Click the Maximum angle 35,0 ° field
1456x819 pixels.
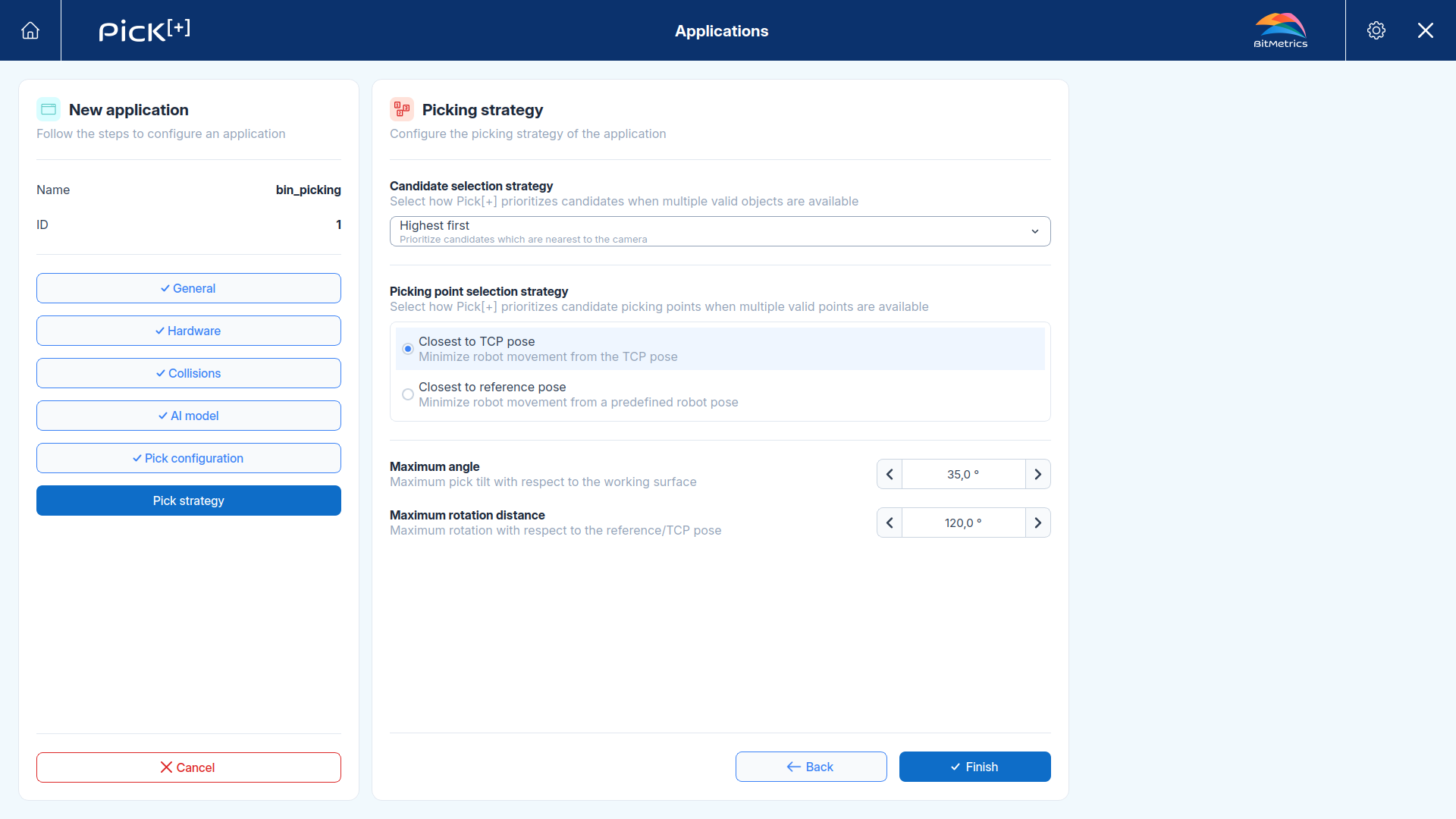[964, 474]
